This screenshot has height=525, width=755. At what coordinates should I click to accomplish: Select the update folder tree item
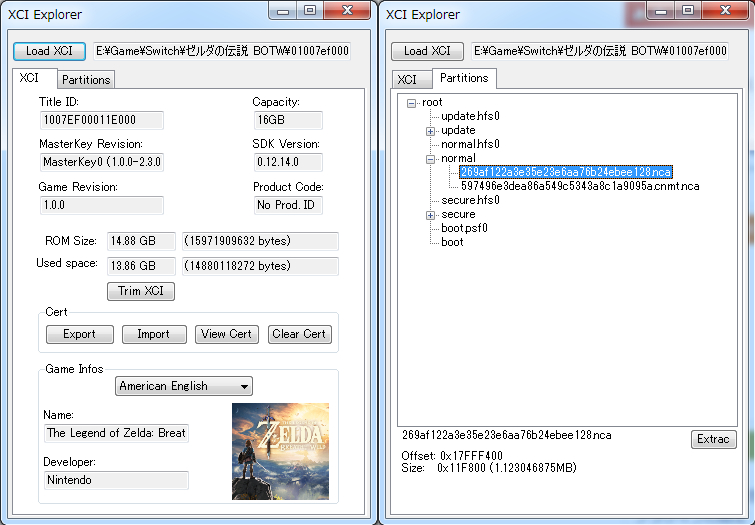coord(458,130)
